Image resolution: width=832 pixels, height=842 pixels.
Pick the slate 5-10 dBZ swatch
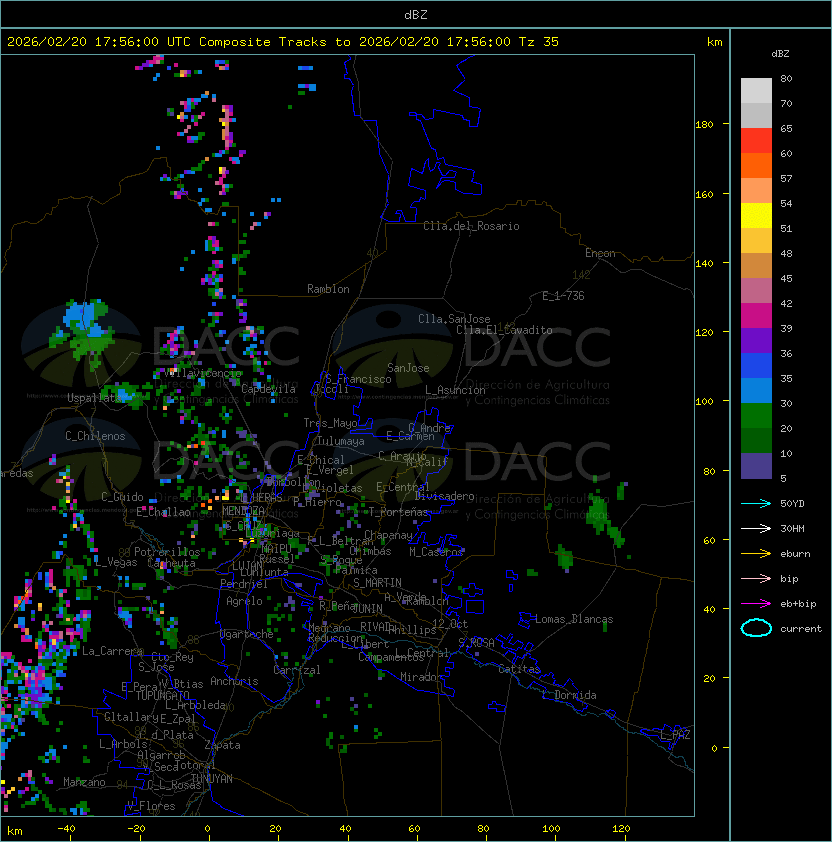[x=756, y=466]
